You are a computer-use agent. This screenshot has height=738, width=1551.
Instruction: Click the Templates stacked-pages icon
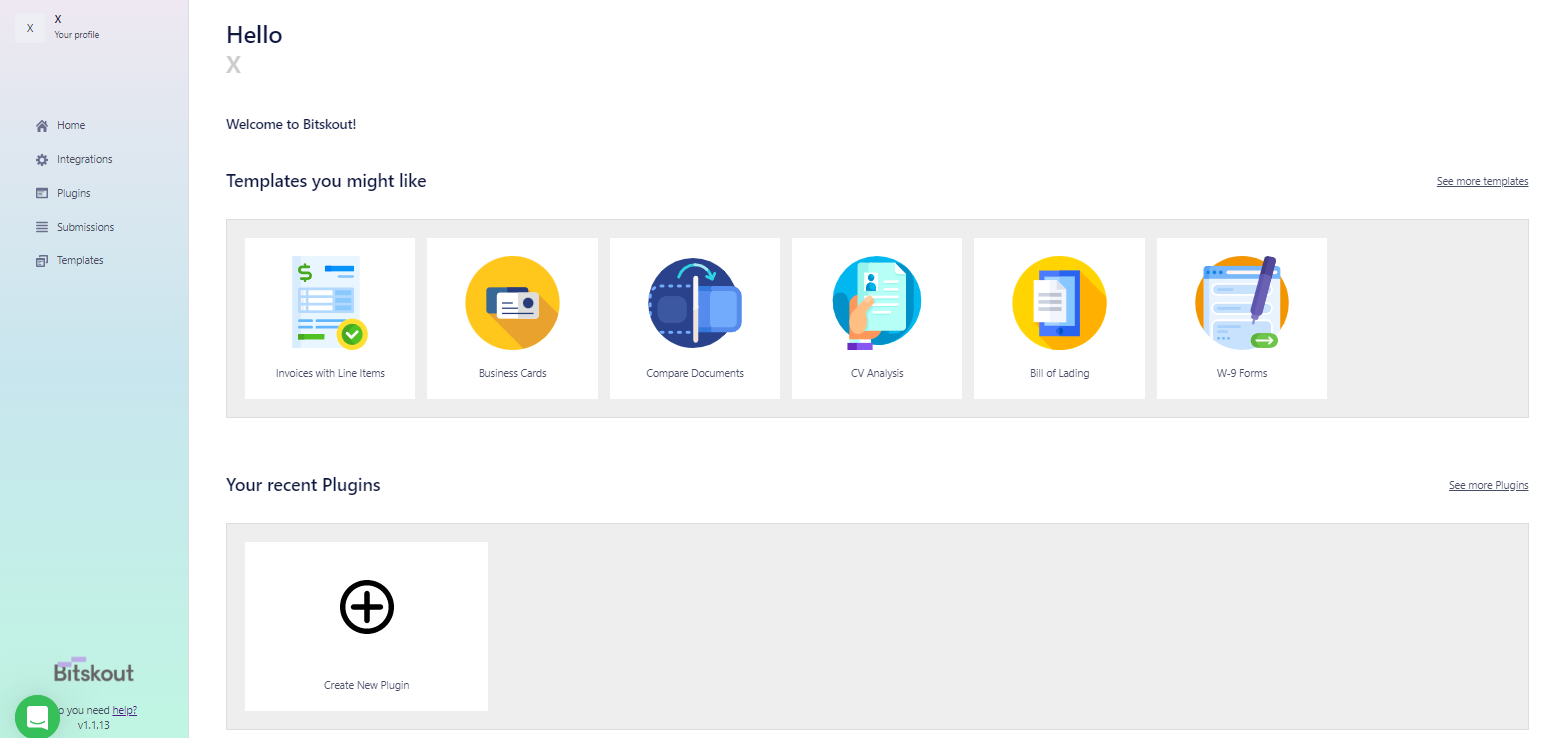42,261
